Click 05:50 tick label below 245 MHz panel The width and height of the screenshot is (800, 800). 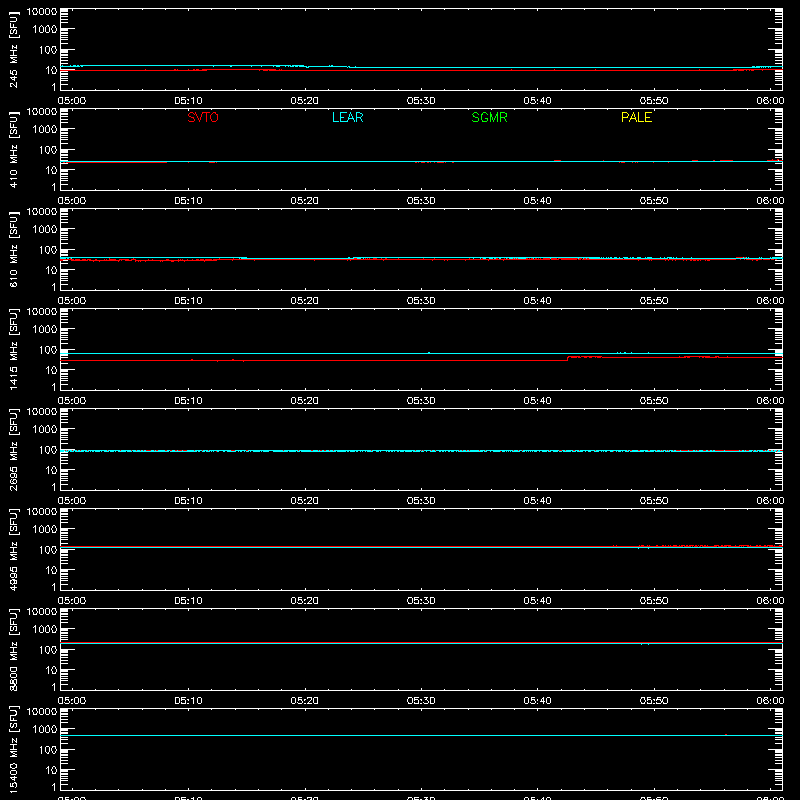point(654,101)
